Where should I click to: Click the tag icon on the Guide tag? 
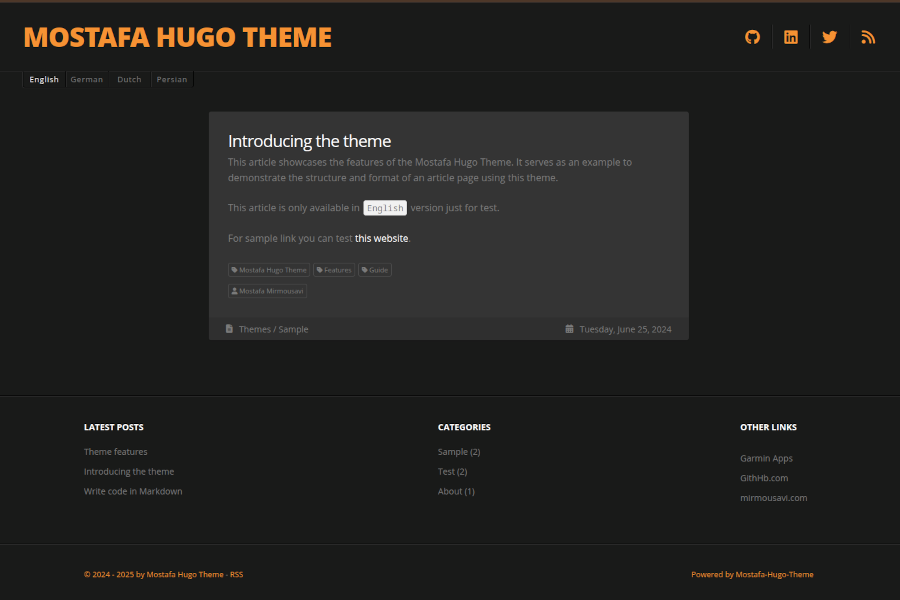pyautogui.click(x=364, y=269)
